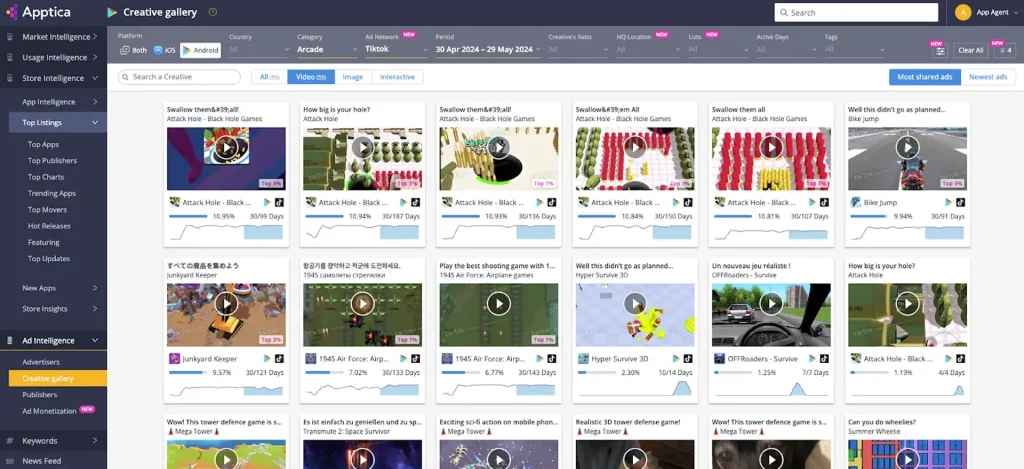1024x469 pixels.
Task: Click the help icon beside Creative gallery
Action: pos(212,13)
